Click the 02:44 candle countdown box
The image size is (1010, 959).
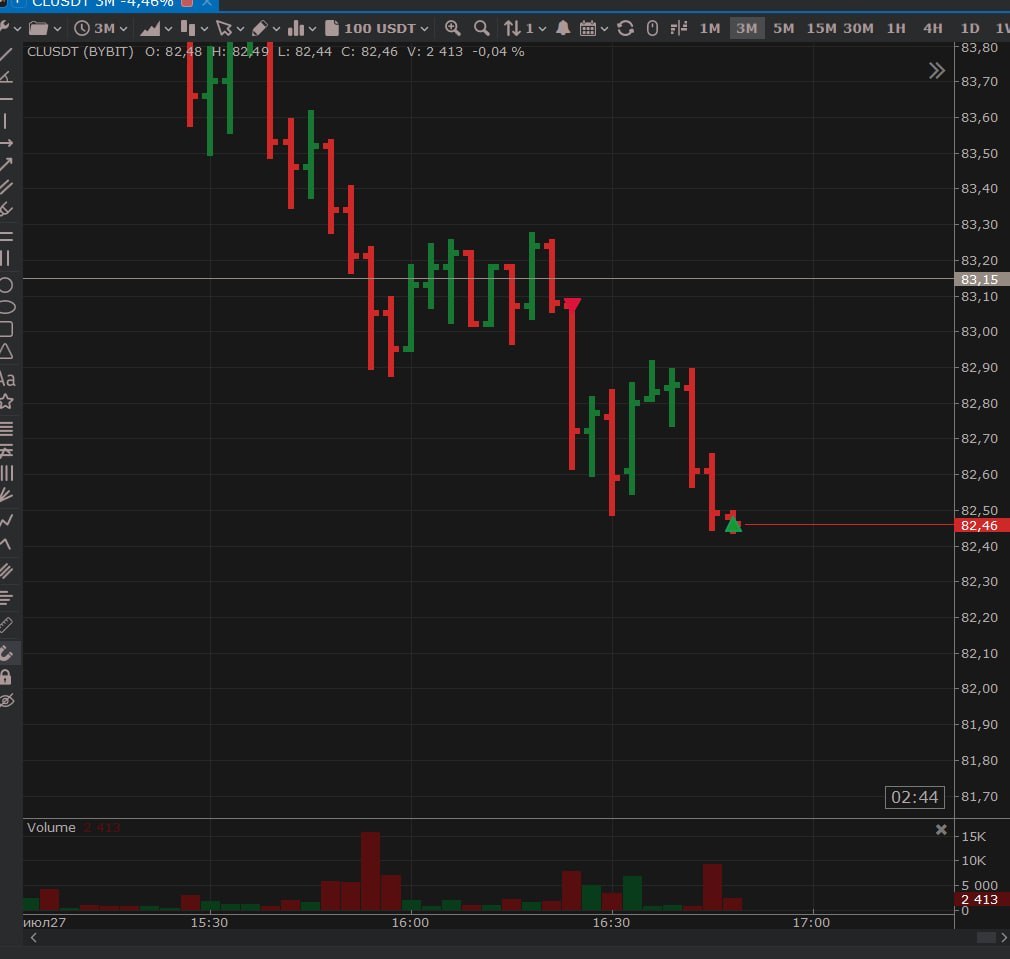(915, 797)
